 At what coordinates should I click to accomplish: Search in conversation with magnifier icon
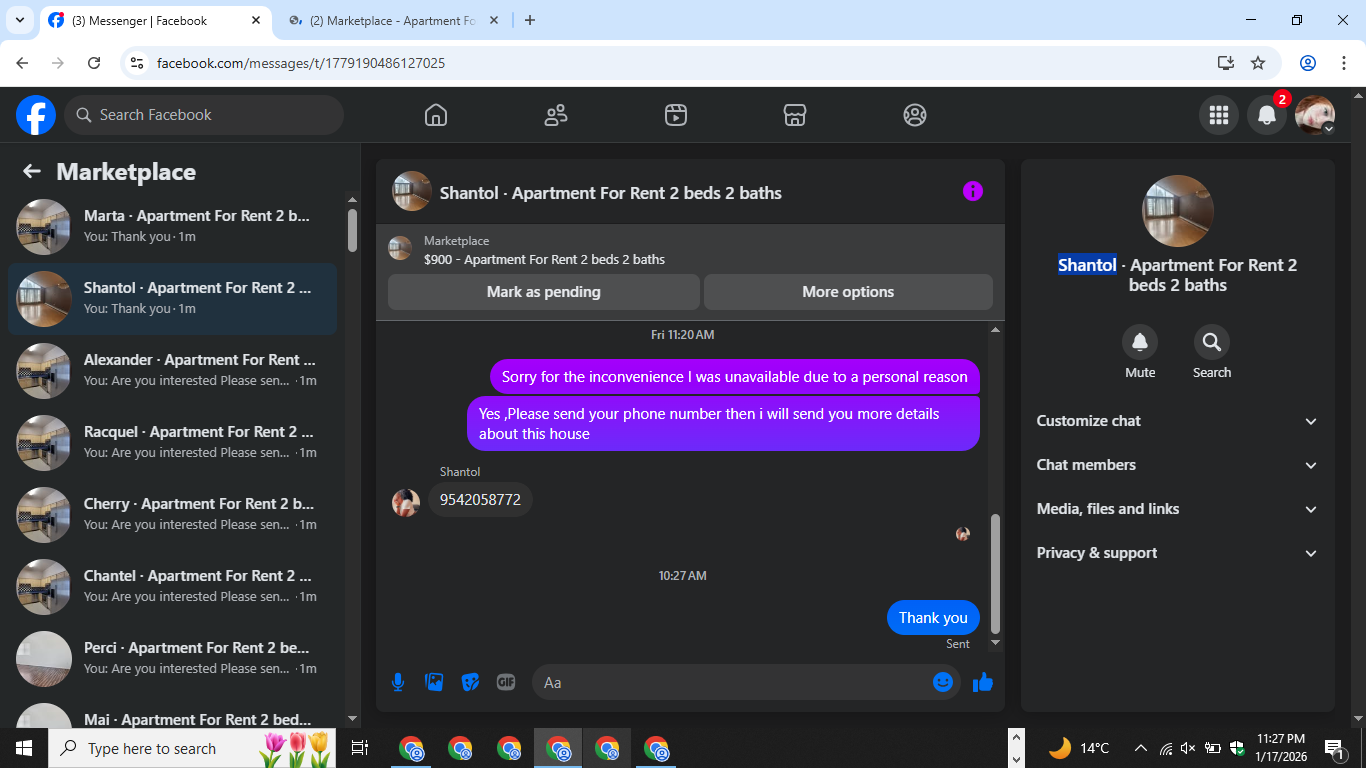[1212, 342]
